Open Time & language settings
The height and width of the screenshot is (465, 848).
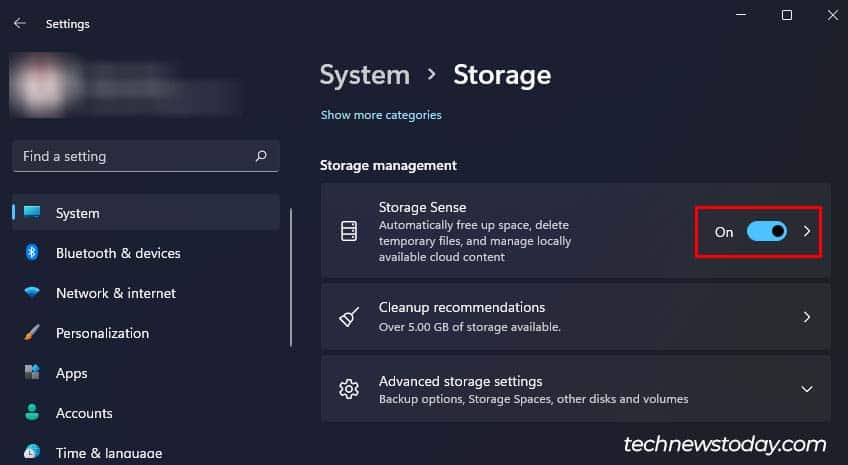(x=108, y=452)
